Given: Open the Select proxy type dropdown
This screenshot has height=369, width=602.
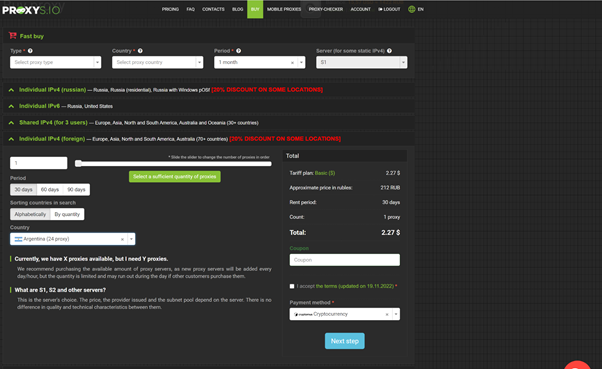Looking at the screenshot, I should click(56, 62).
